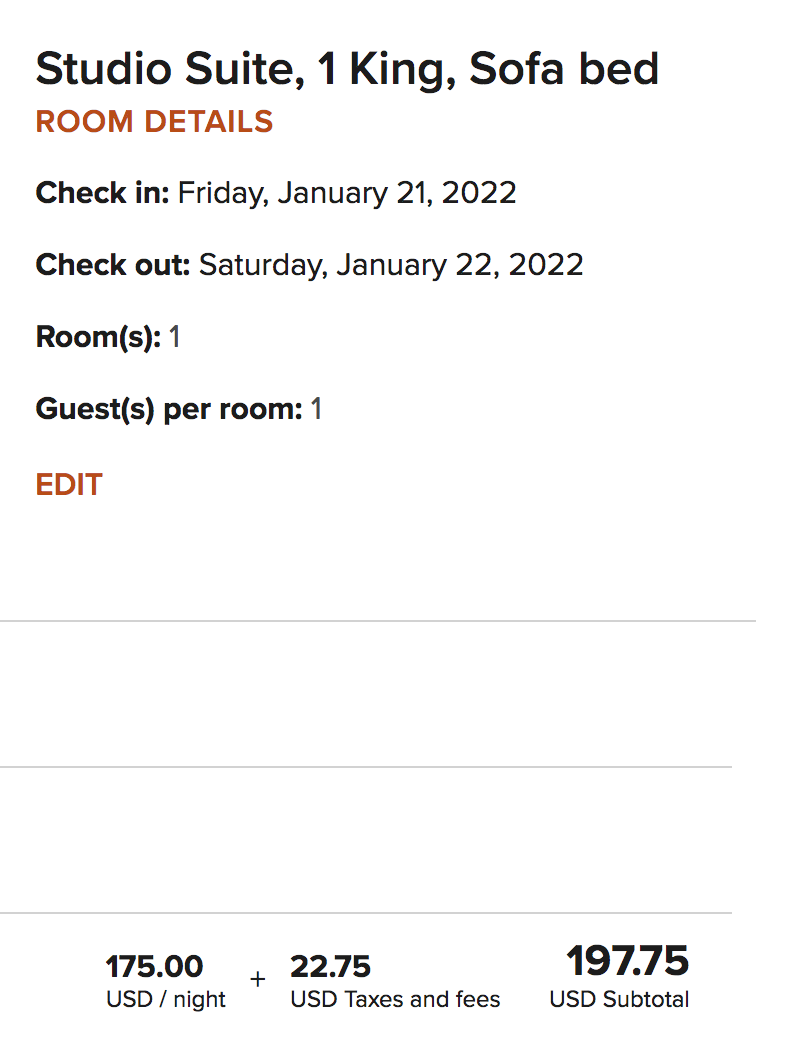Click the Friday, January 21, 2022 date
This screenshot has width=796, height=1038.
pyautogui.click(x=347, y=193)
